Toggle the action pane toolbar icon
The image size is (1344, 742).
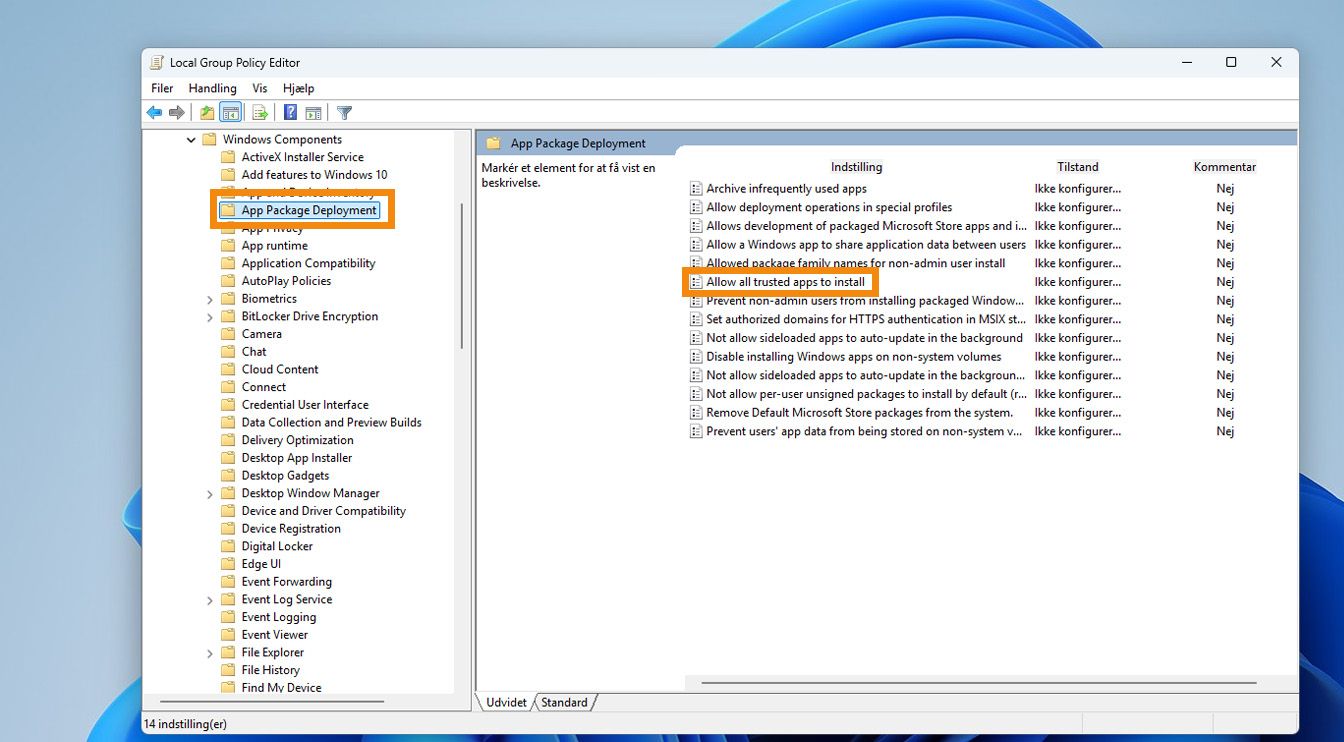point(313,113)
